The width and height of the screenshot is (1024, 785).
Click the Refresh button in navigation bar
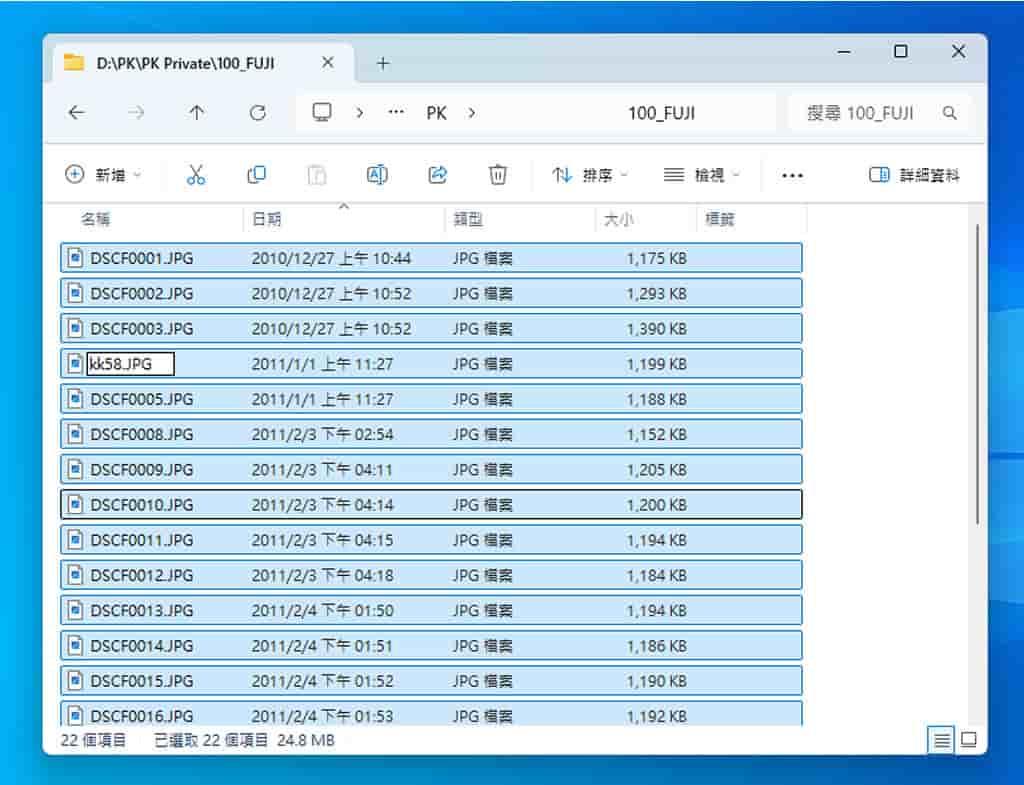[x=257, y=113]
